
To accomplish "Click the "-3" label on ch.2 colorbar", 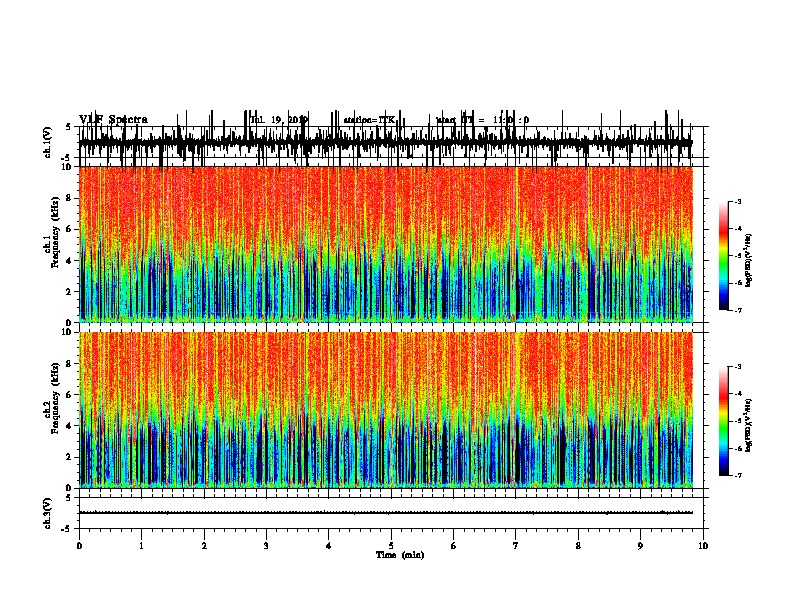I will pos(738,367).
